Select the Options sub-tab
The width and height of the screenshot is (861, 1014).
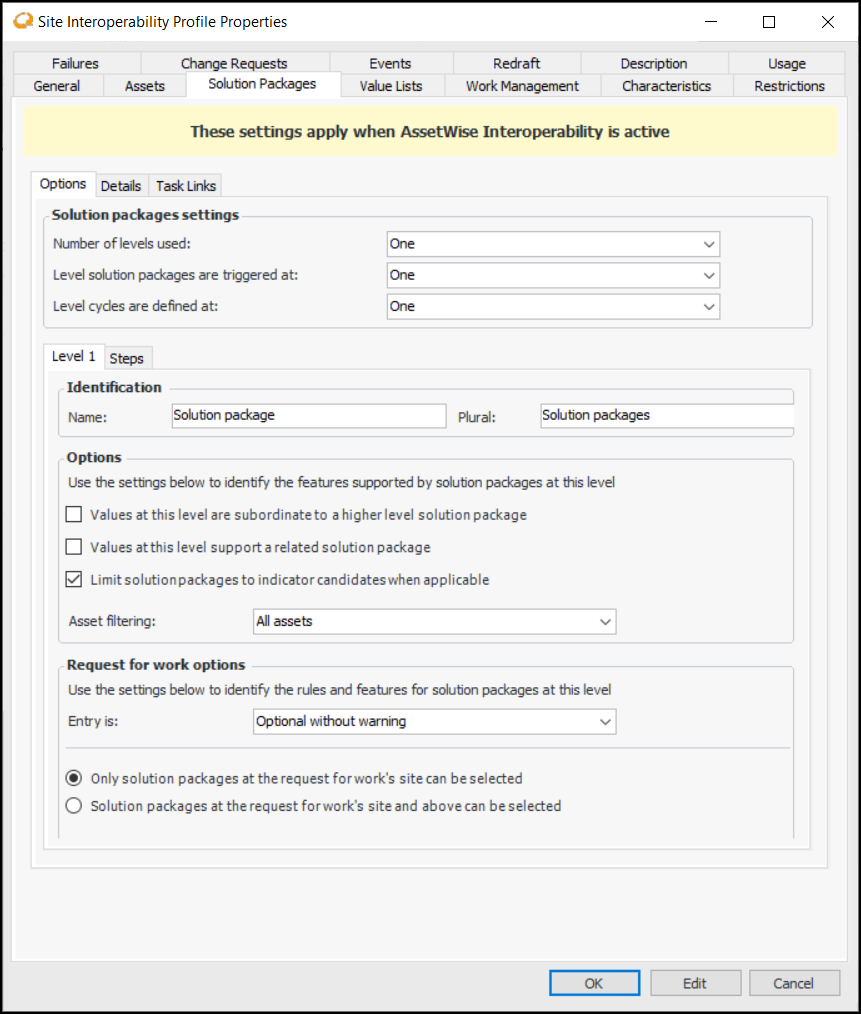[63, 184]
